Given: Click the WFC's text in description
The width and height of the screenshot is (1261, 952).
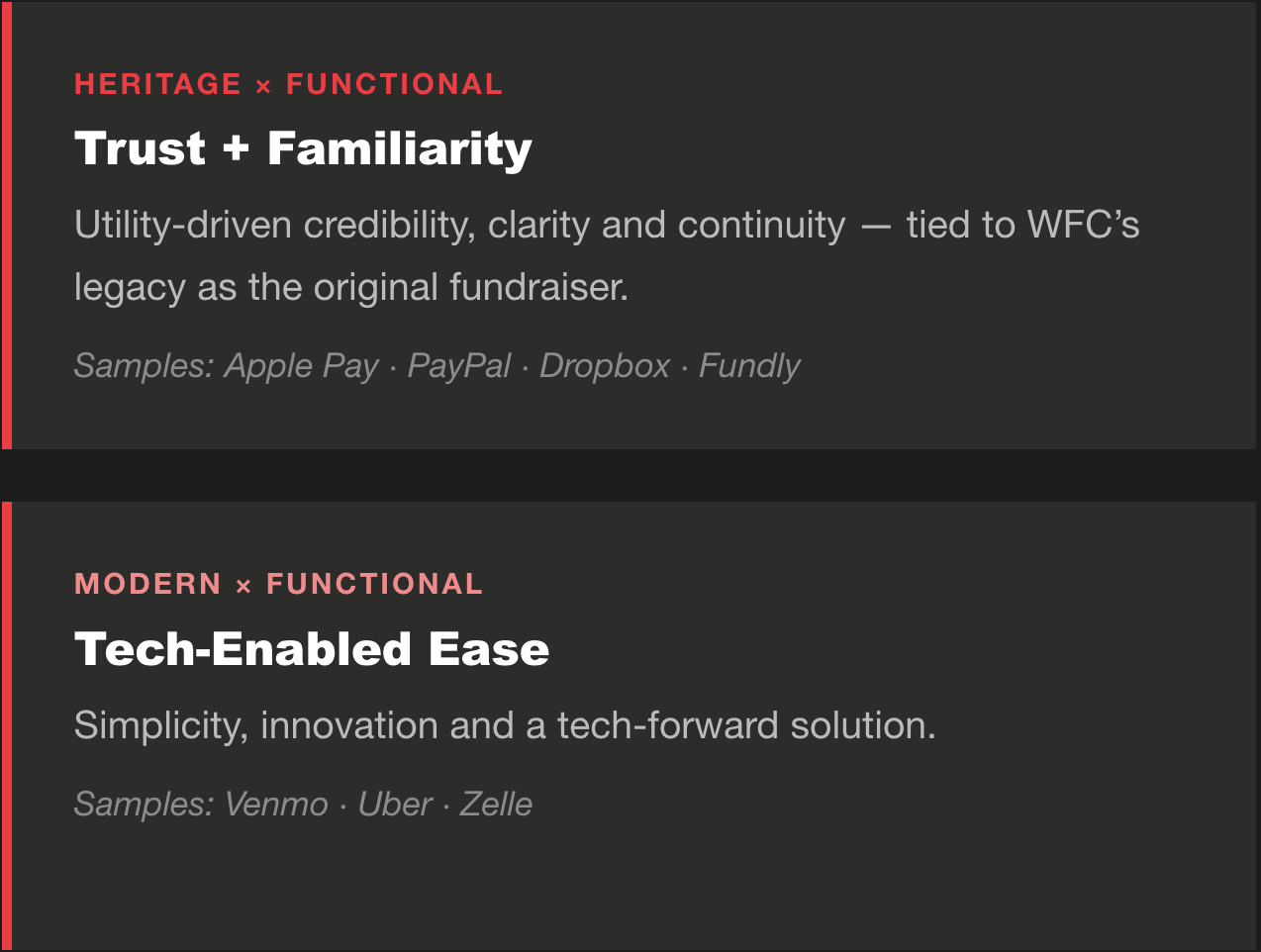Looking at the screenshot, I should [1084, 225].
